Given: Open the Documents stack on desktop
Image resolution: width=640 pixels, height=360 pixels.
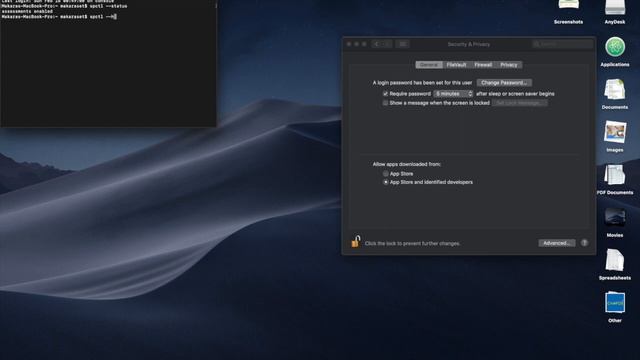Looking at the screenshot, I should [x=615, y=89].
